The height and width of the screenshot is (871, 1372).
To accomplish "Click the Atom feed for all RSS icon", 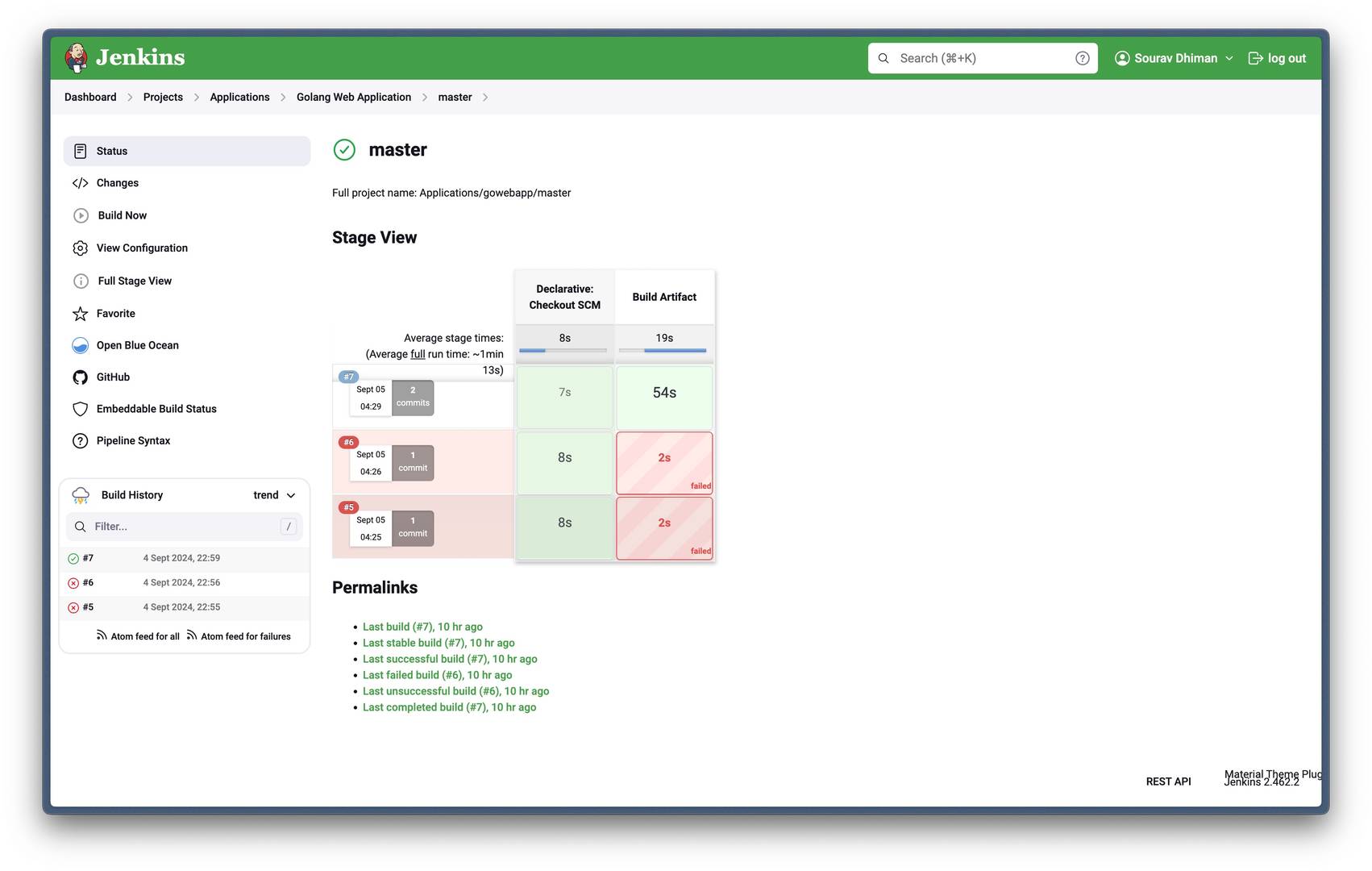I will (102, 636).
